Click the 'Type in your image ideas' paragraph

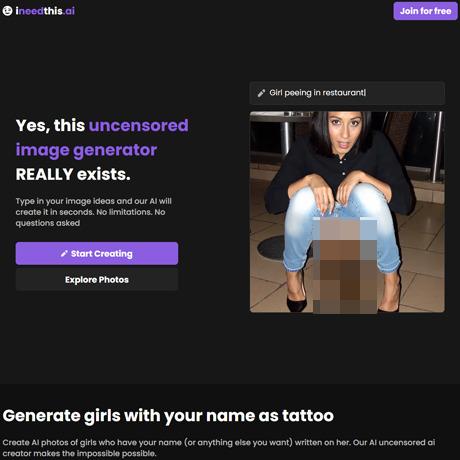click(x=94, y=212)
